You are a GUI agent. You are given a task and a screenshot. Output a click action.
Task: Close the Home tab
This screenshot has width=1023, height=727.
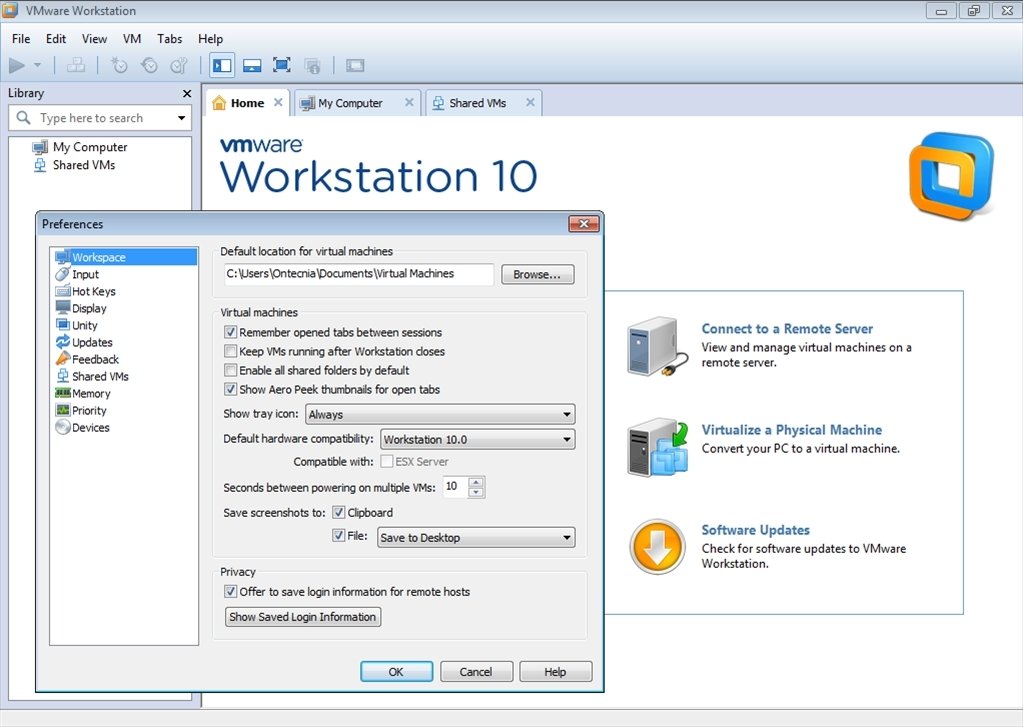[x=278, y=102]
